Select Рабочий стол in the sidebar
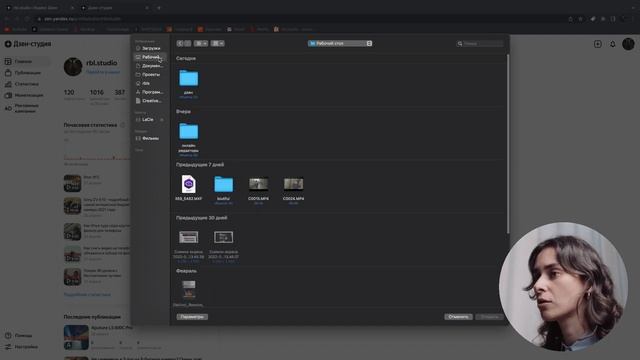 [x=150, y=57]
